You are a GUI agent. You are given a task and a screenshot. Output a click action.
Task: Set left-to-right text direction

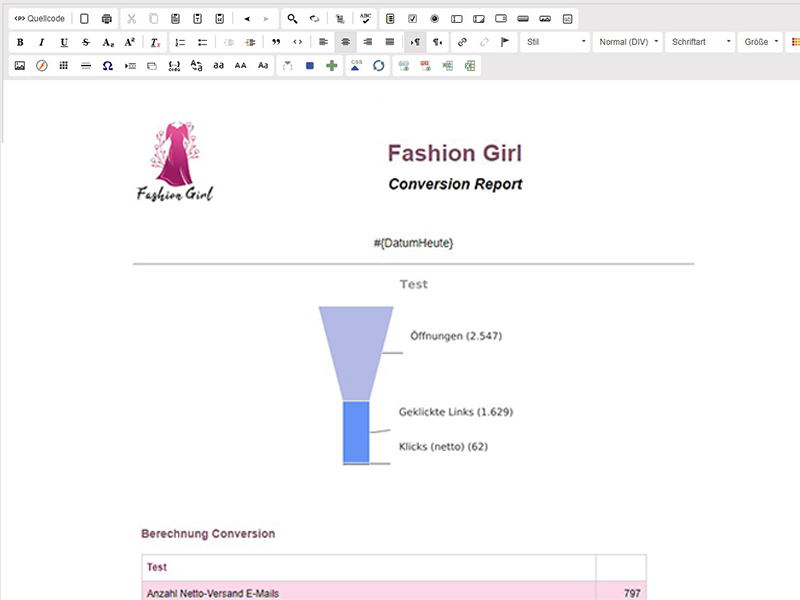click(x=415, y=42)
